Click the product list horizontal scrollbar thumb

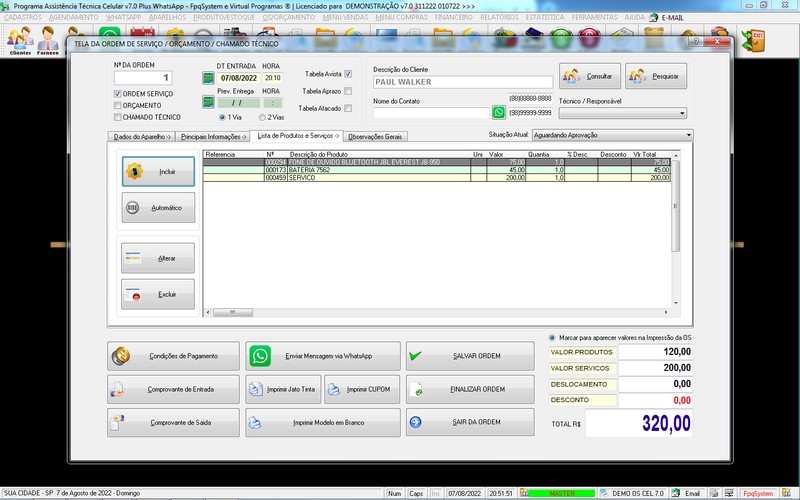(x=233, y=312)
